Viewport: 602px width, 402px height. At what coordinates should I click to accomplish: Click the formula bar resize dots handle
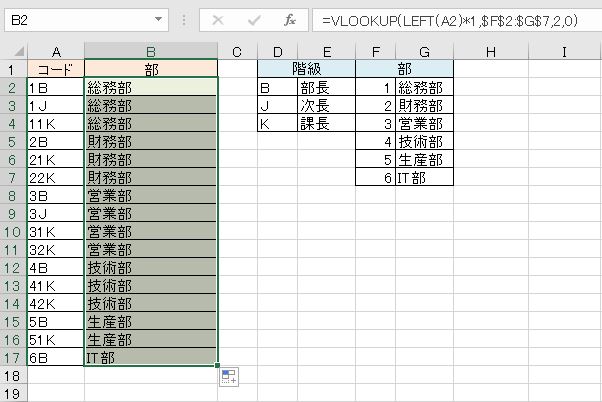click(184, 20)
